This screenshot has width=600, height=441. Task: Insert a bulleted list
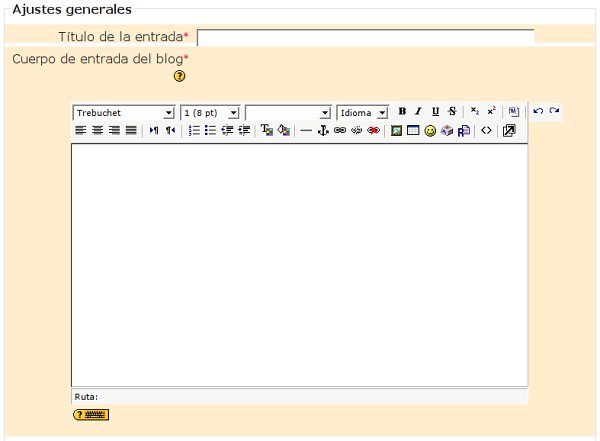point(210,131)
